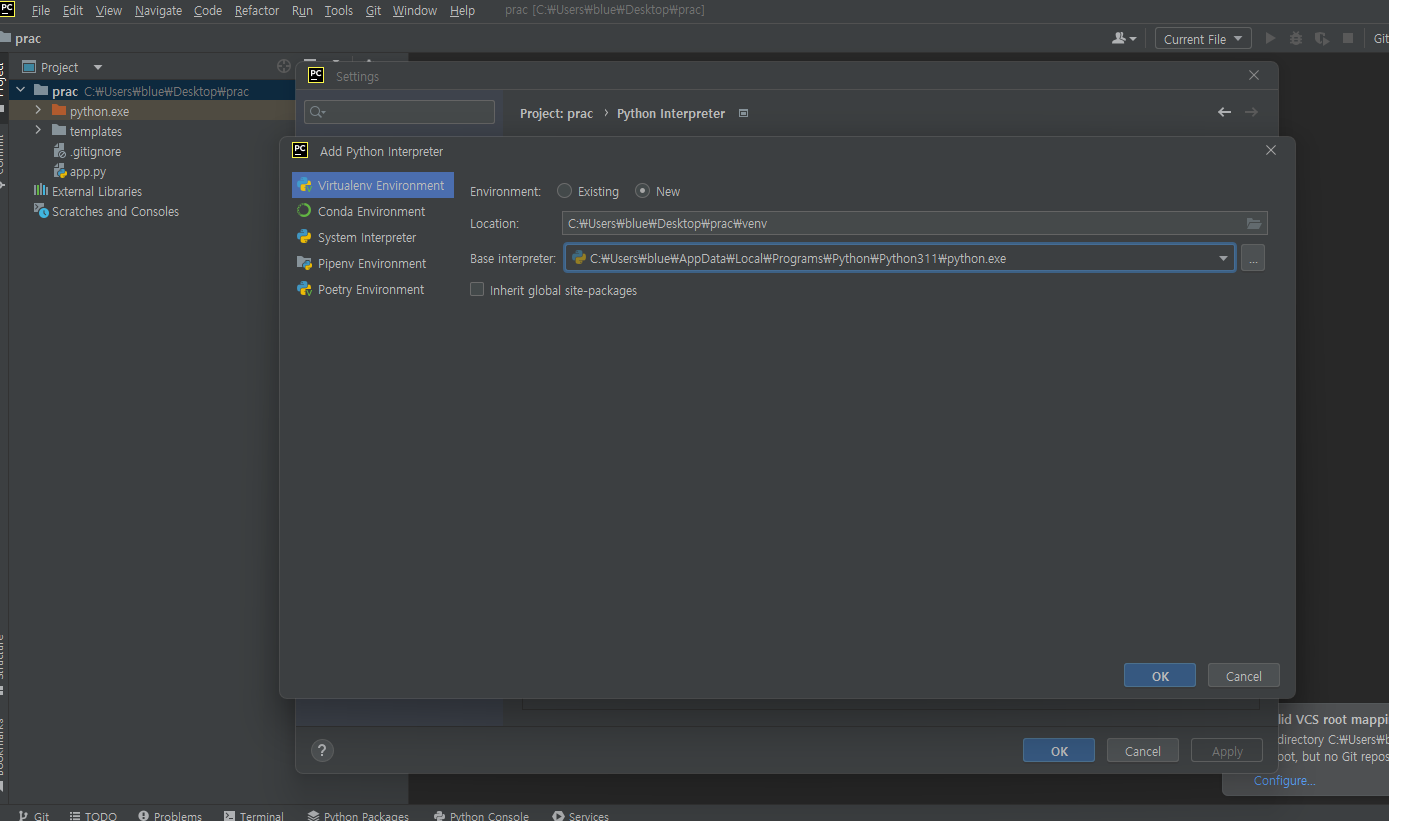Viewport: 1409px width, 833px height.
Task: Close the Settings window
Action: pos(1255,76)
